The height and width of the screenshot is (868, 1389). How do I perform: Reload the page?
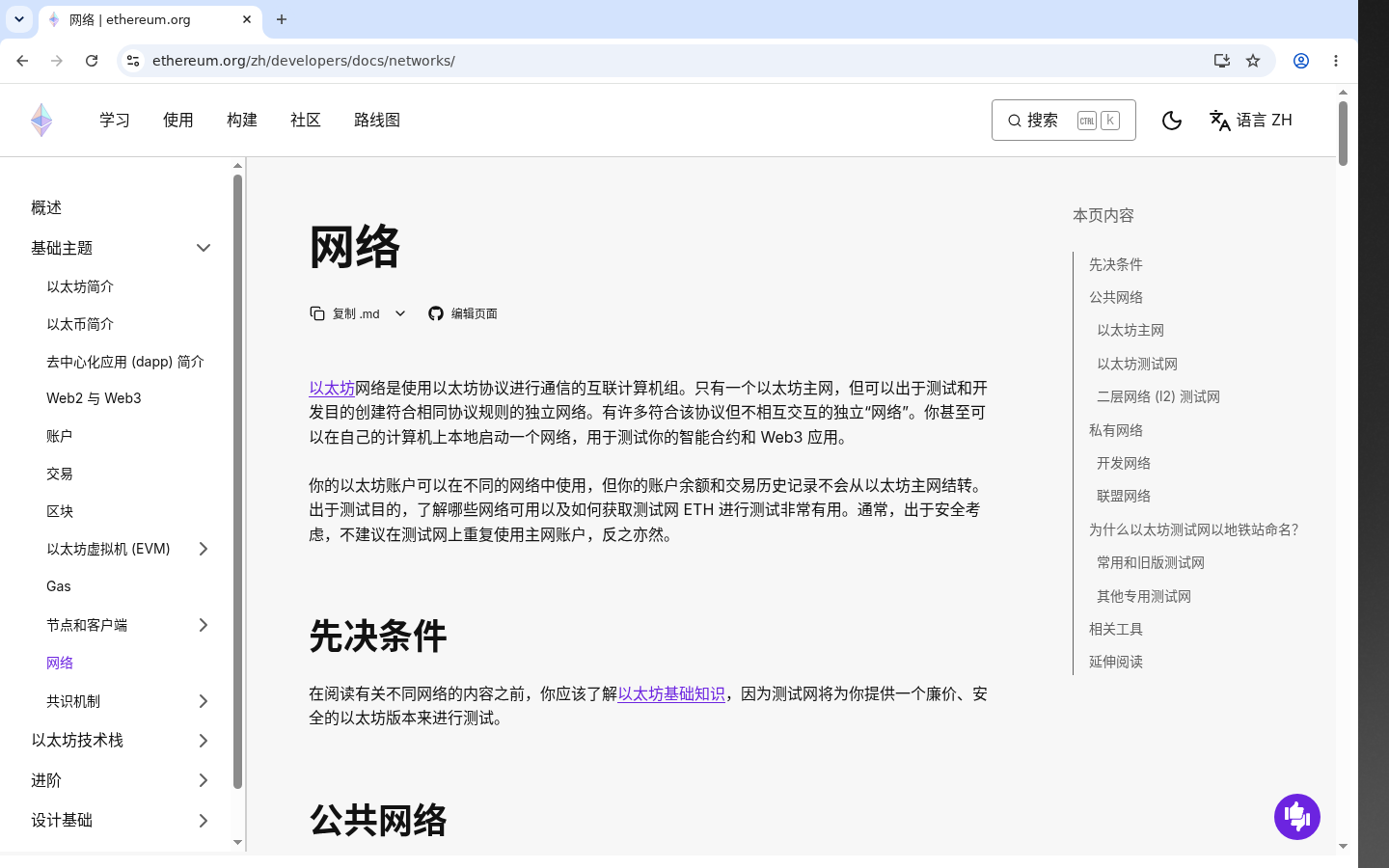pyautogui.click(x=92, y=61)
